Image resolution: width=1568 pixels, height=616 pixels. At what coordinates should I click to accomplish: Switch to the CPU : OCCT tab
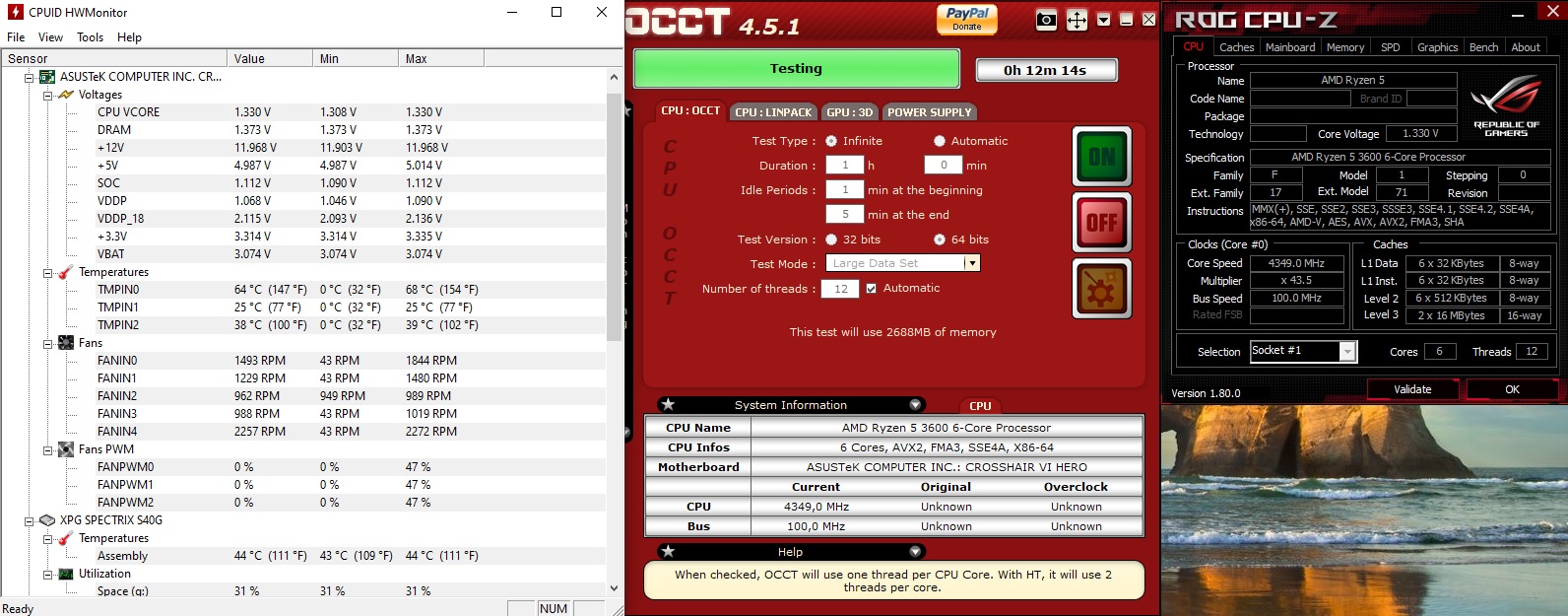coord(690,111)
